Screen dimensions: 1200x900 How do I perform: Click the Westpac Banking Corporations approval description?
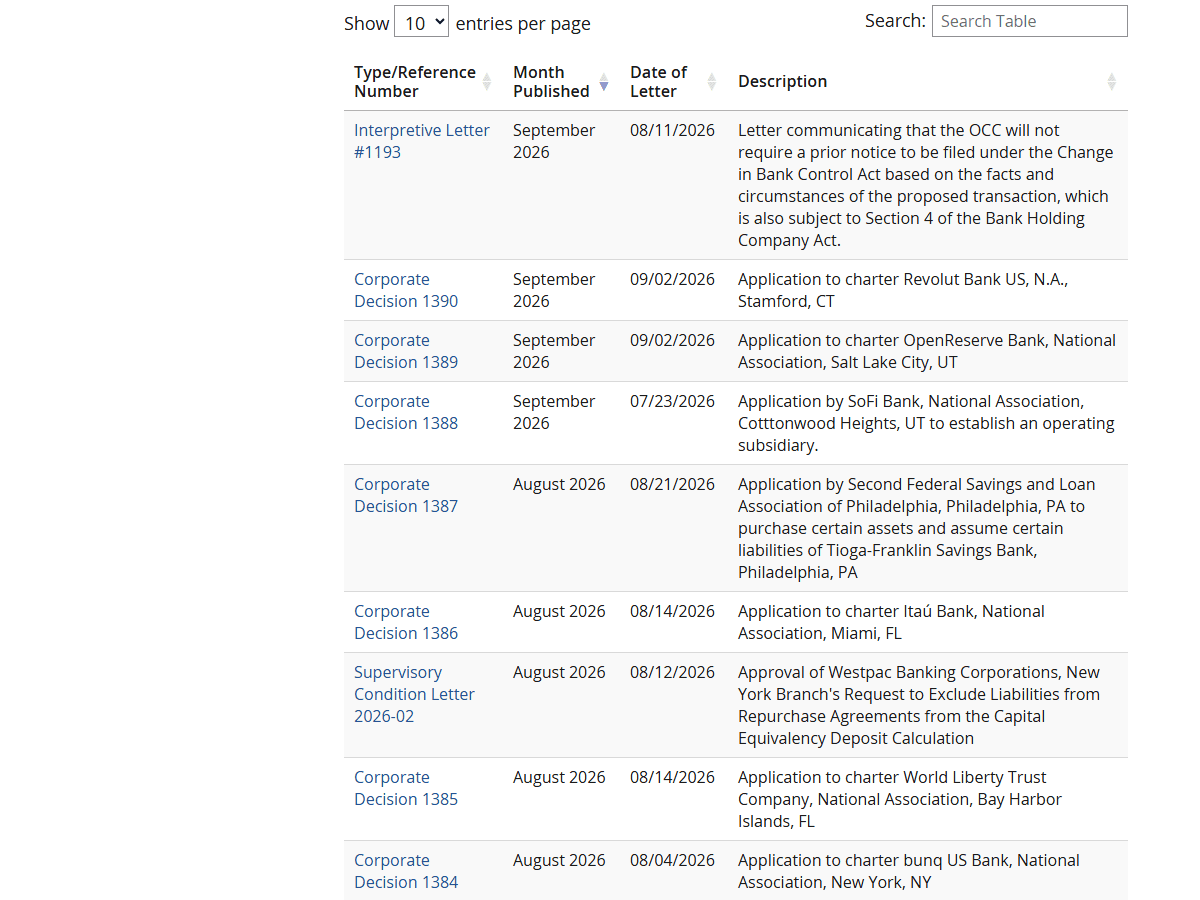click(919, 705)
